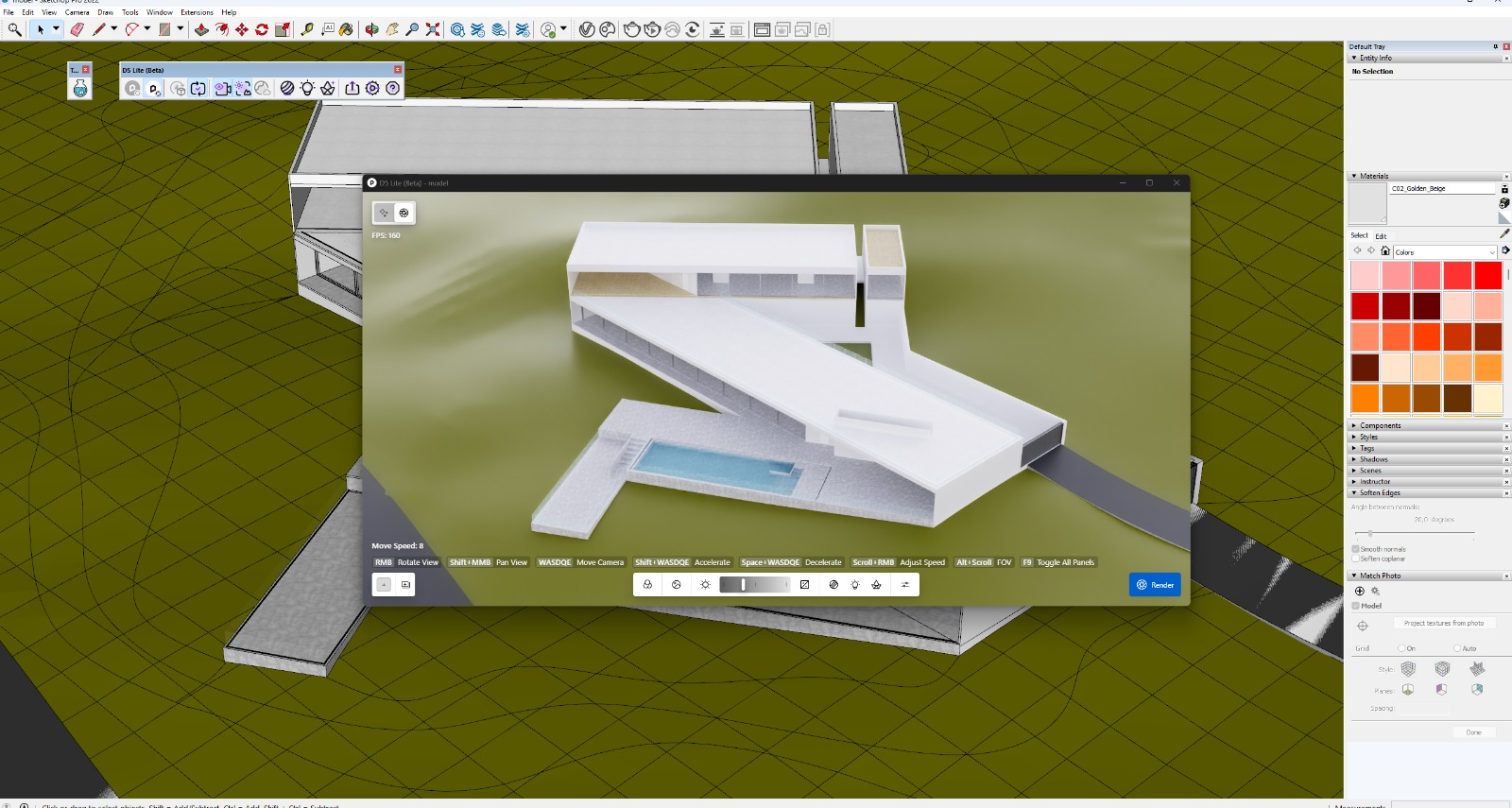The width and height of the screenshot is (1512, 808).
Task: Enable the Smooth normals checkbox
Action: (x=1355, y=549)
